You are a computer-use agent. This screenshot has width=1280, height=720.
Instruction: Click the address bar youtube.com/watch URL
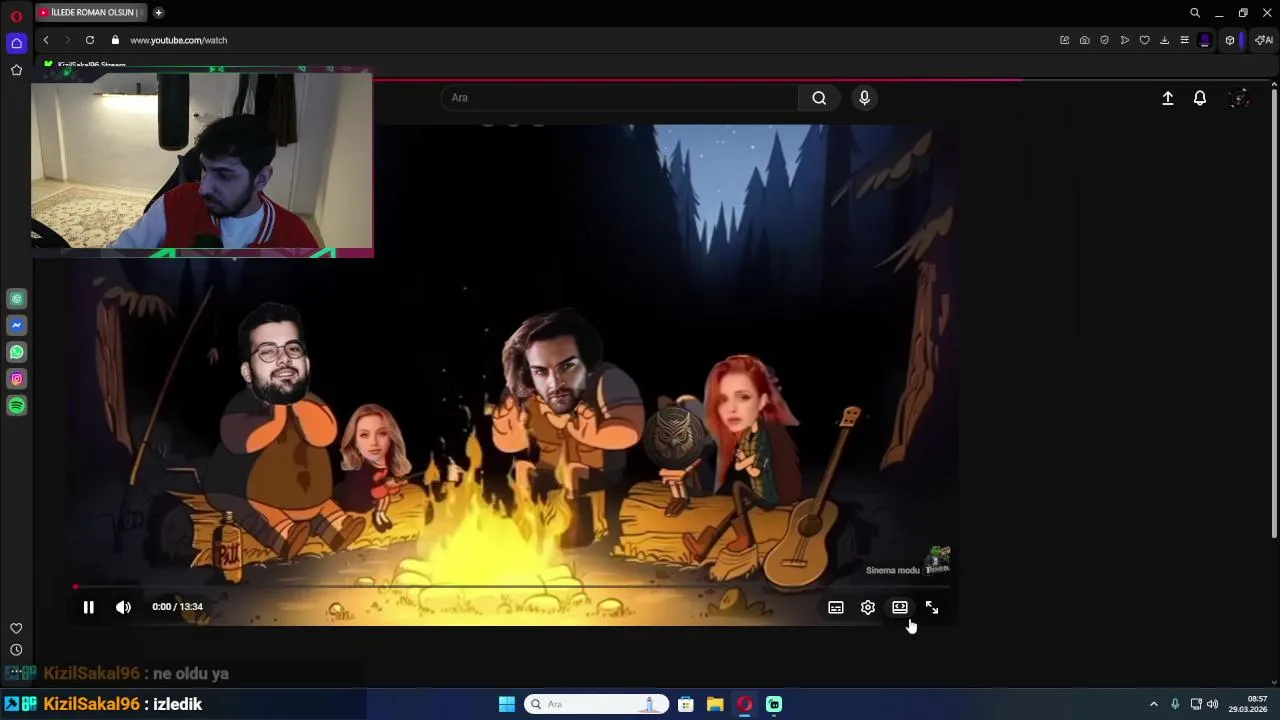178,40
